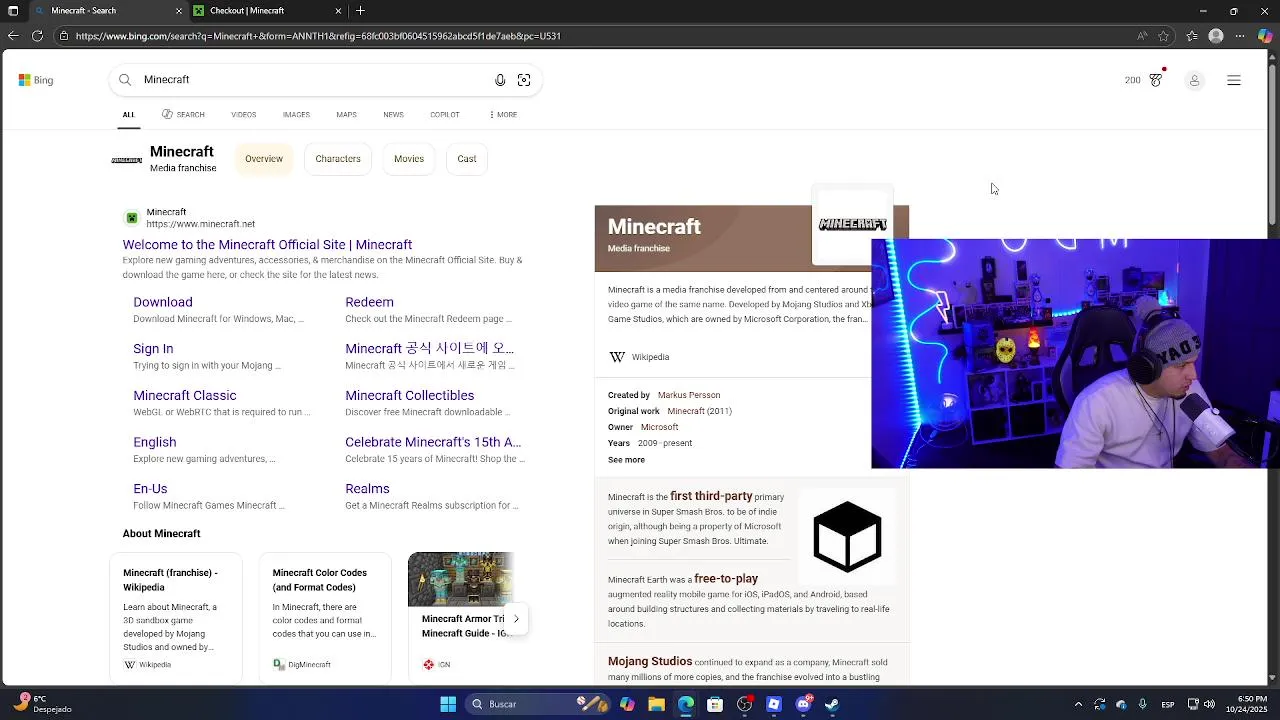Open visual search camera icon
The height and width of the screenshot is (720, 1280).
(x=524, y=80)
